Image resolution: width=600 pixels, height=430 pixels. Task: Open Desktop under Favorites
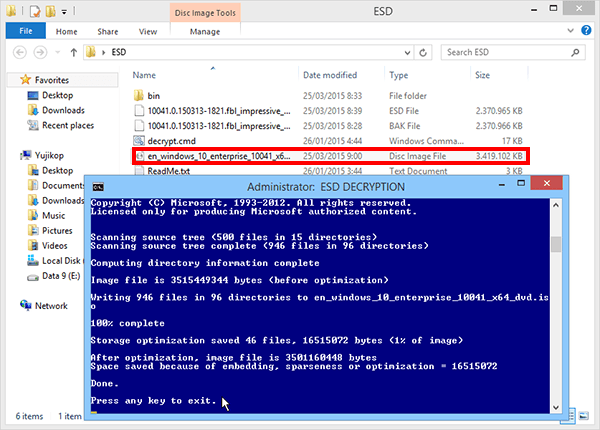(57, 95)
